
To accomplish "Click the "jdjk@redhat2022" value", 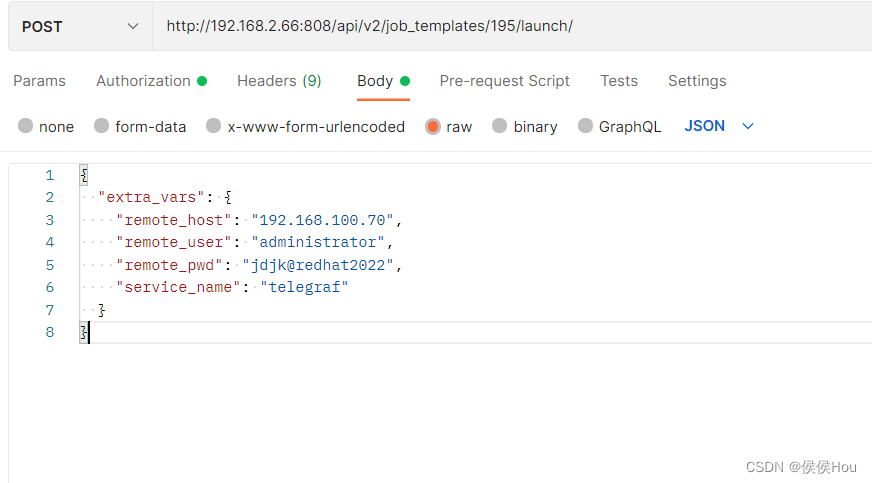I will coord(318,265).
